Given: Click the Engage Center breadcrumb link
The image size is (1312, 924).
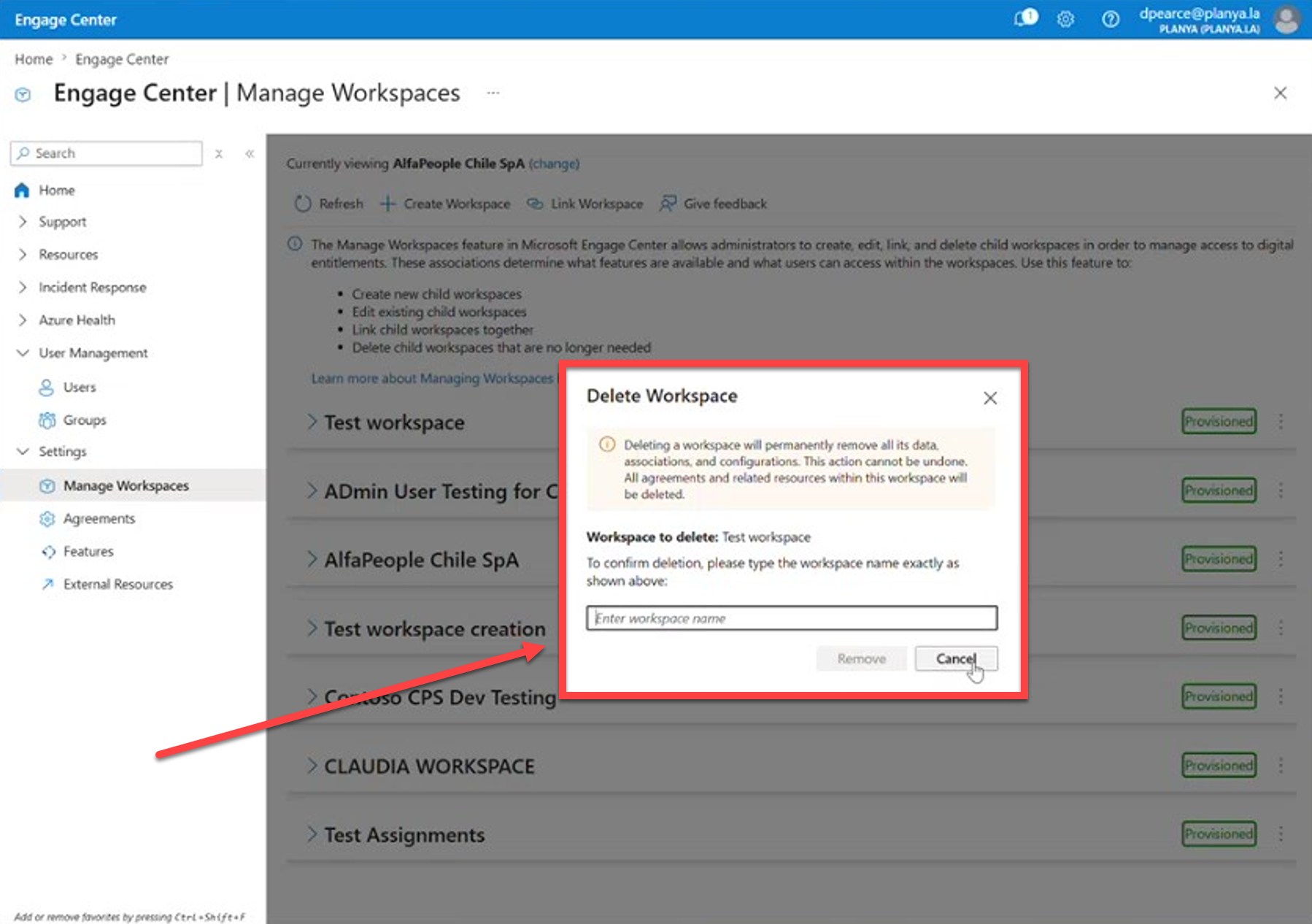Looking at the screenshot, I should [x=122, y=59].
